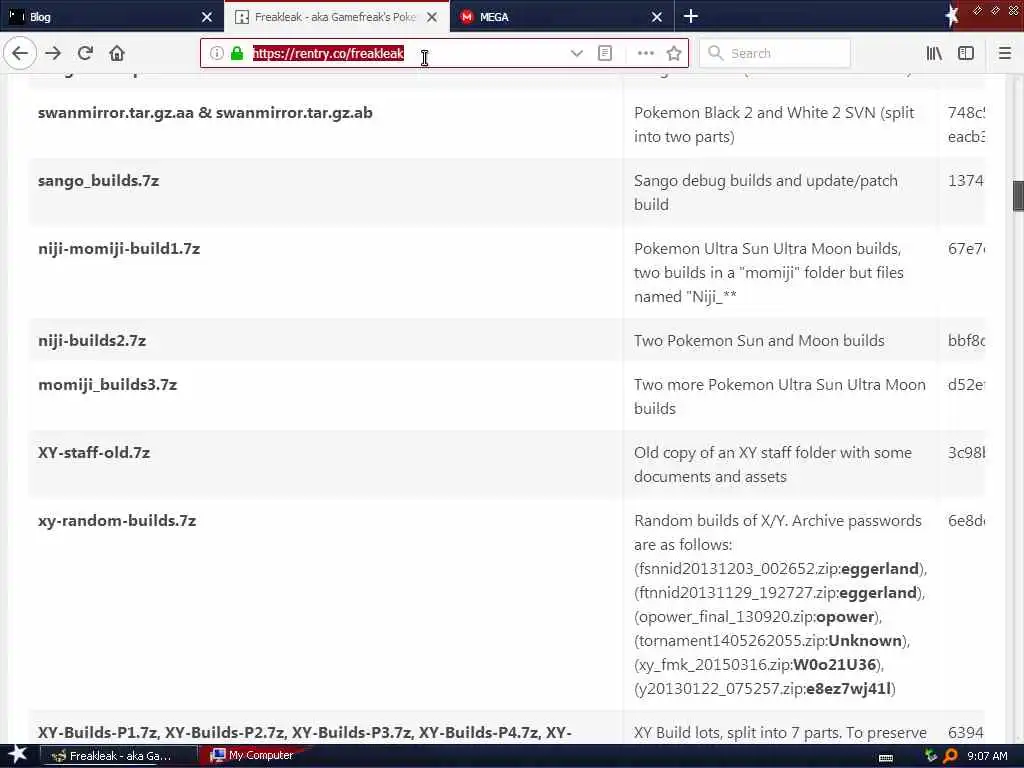Screen dimensions: 1024x768
Task: Click niji-builds2.7z entry
Action: (x=92, y=341)
